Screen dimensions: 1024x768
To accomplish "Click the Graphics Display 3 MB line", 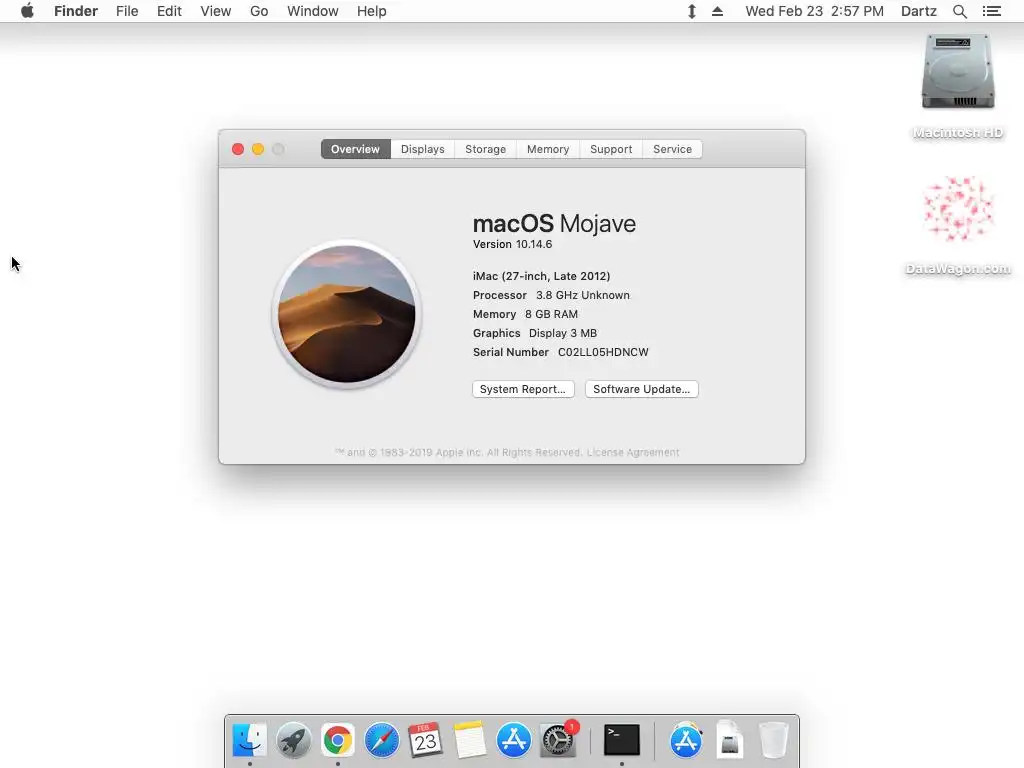I will pos(535,333).
